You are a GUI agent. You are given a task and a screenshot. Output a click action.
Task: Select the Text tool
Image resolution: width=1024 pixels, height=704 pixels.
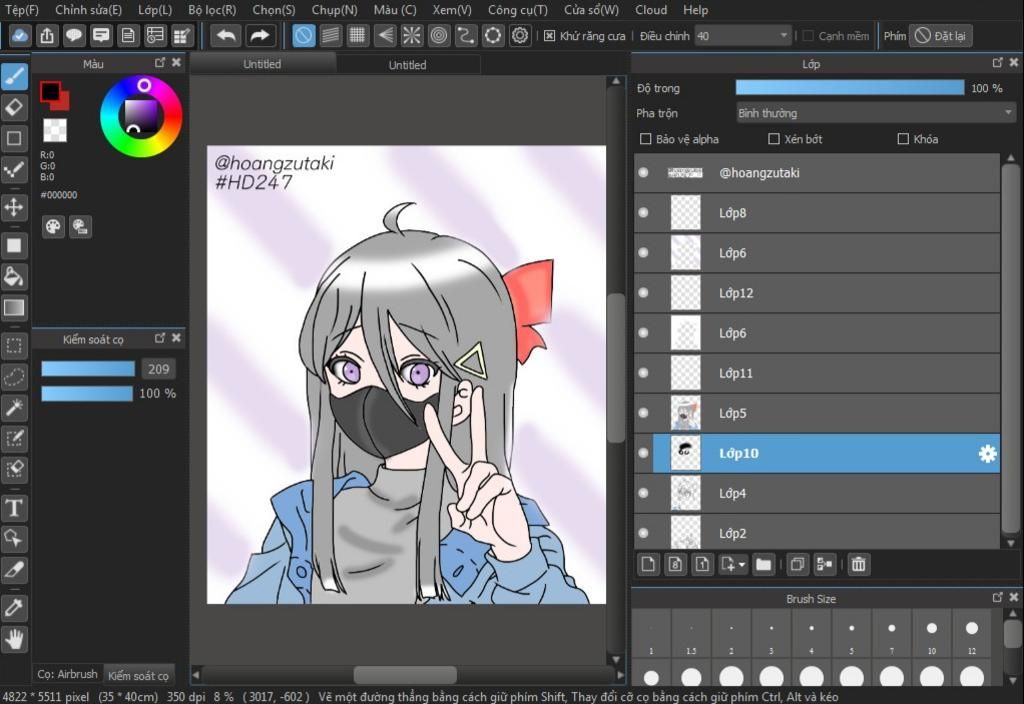pyautogui.click(x=14, y=507)
